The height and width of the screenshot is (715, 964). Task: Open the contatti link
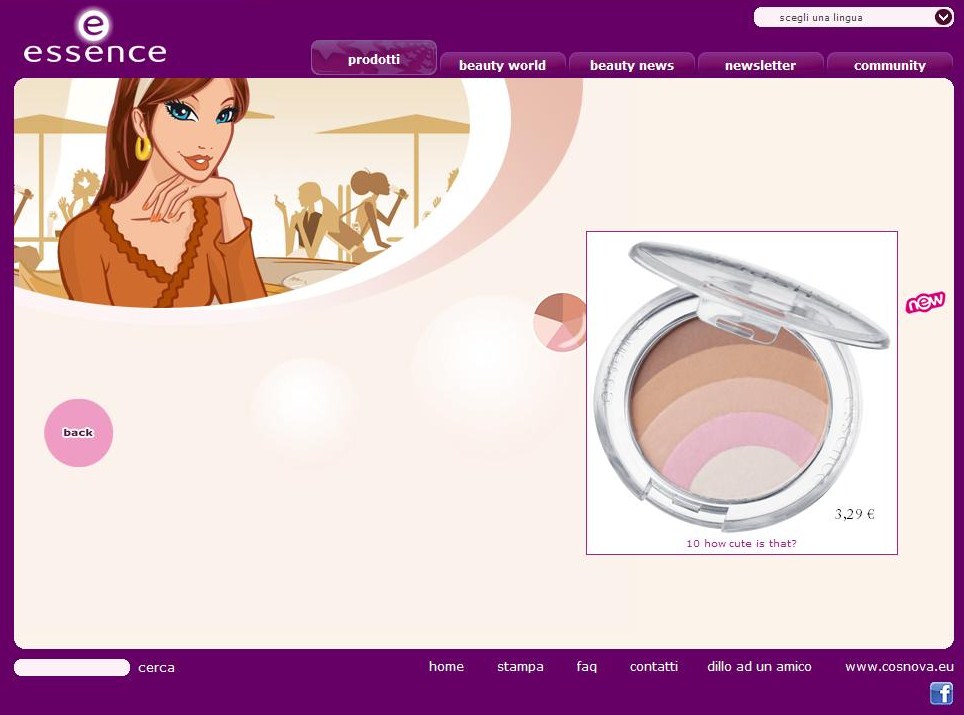pos(654,666)
